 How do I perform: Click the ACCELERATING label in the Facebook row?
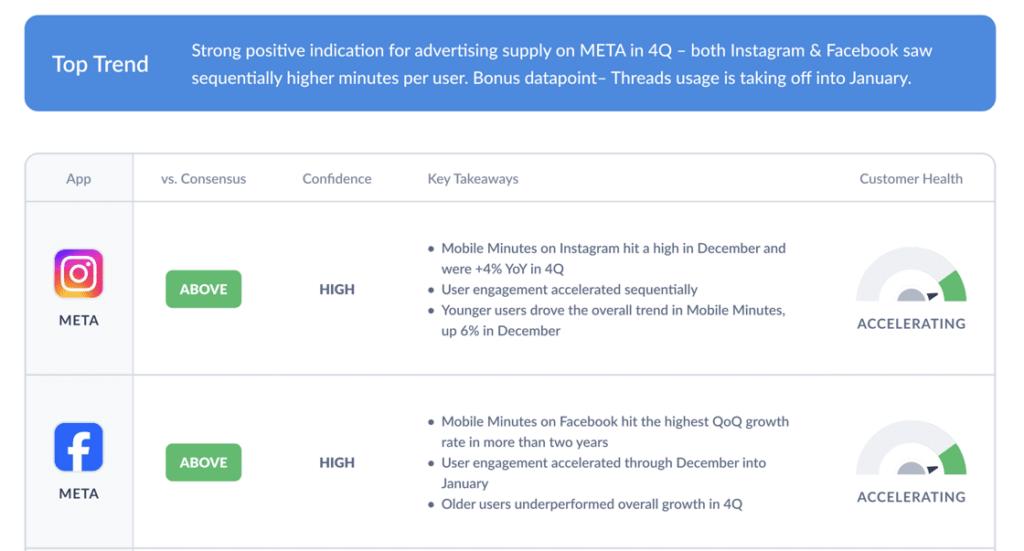pyautogui.click(x=911, y=497)
